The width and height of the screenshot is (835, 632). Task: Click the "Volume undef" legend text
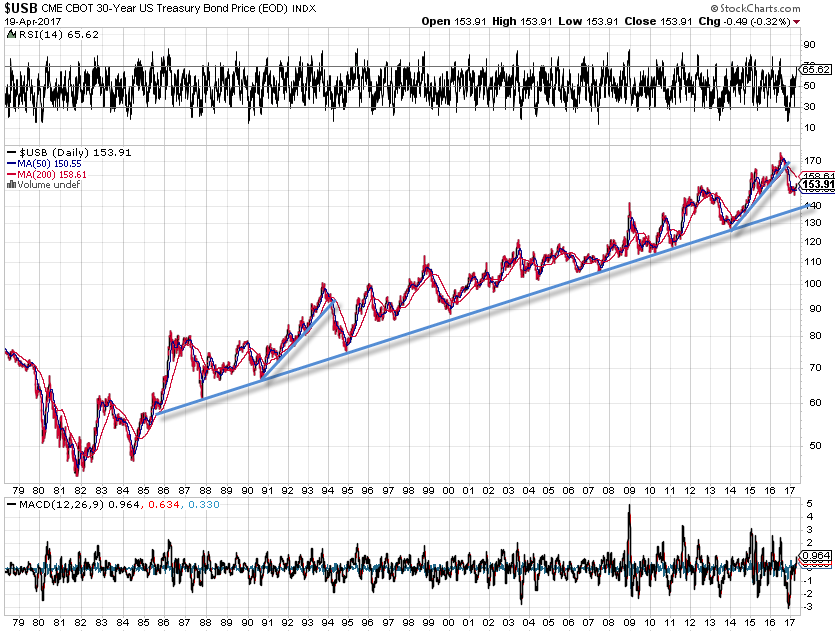pyautogui.click(x=48, y=185)
